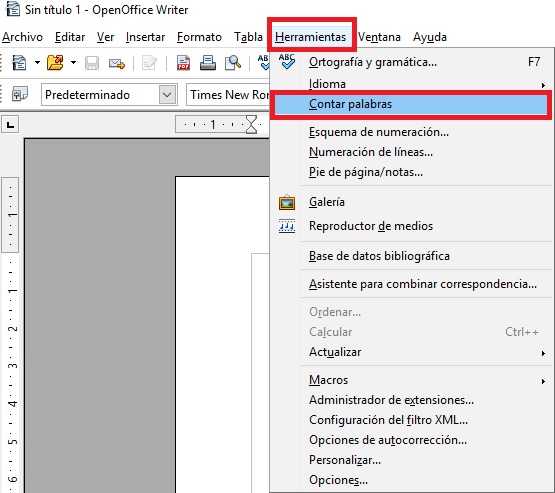Open Numeración de líneas
This screenshot has height=493, width=555.
pyautogui.click(x=411, y=152)
